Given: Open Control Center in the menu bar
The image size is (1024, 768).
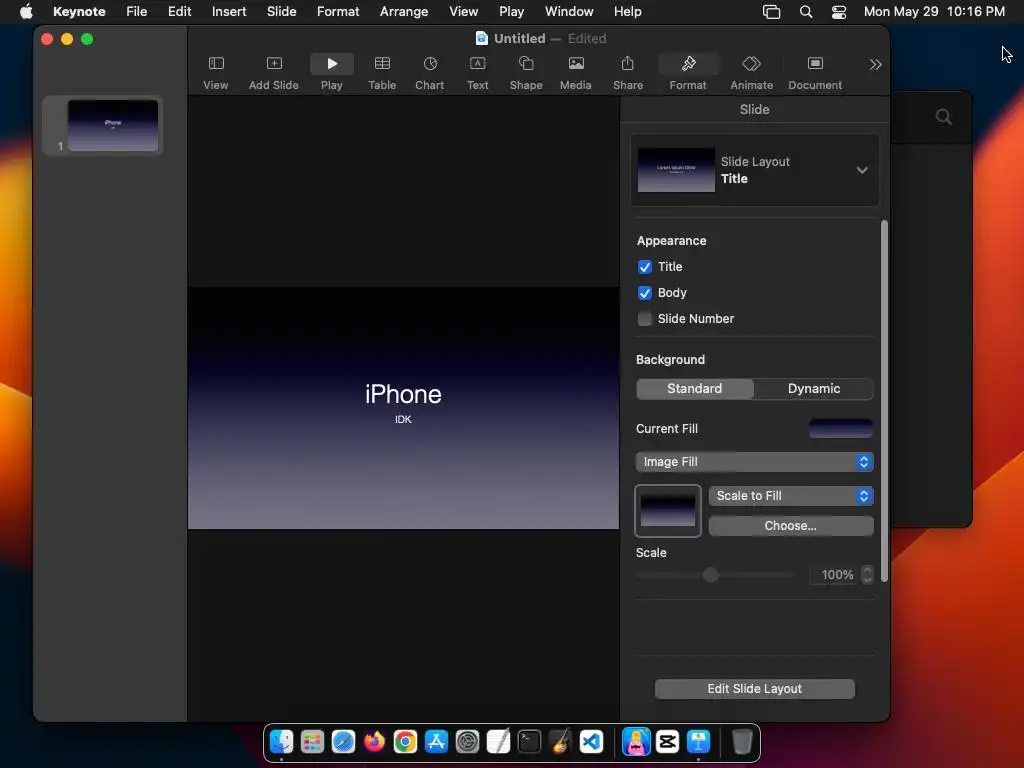Looking at the screenshot, I should [839, 12].
